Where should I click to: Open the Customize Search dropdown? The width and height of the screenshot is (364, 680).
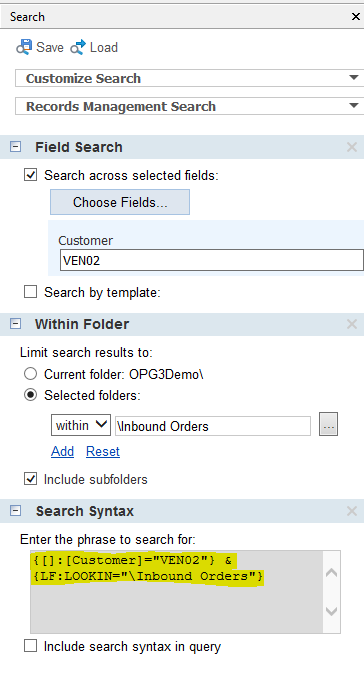tap(190, 78)
